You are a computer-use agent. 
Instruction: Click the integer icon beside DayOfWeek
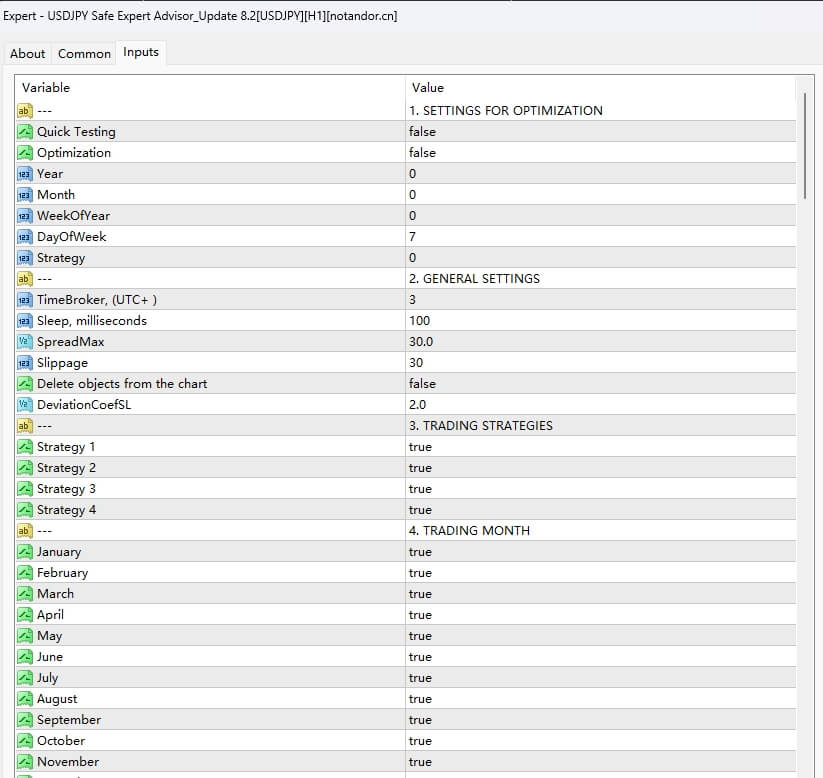pyautogui.click(x=25, y=237)
